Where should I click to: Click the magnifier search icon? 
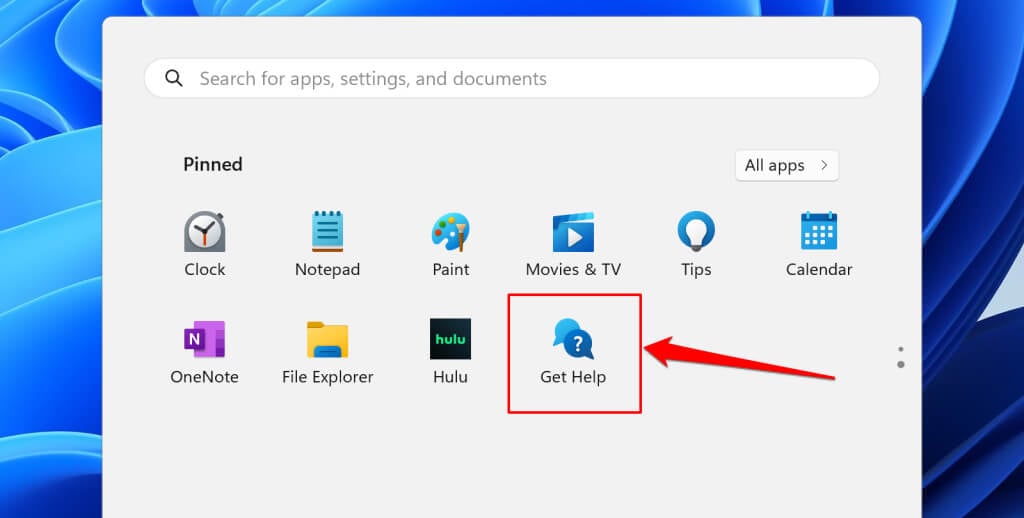(x=174, y=78)
